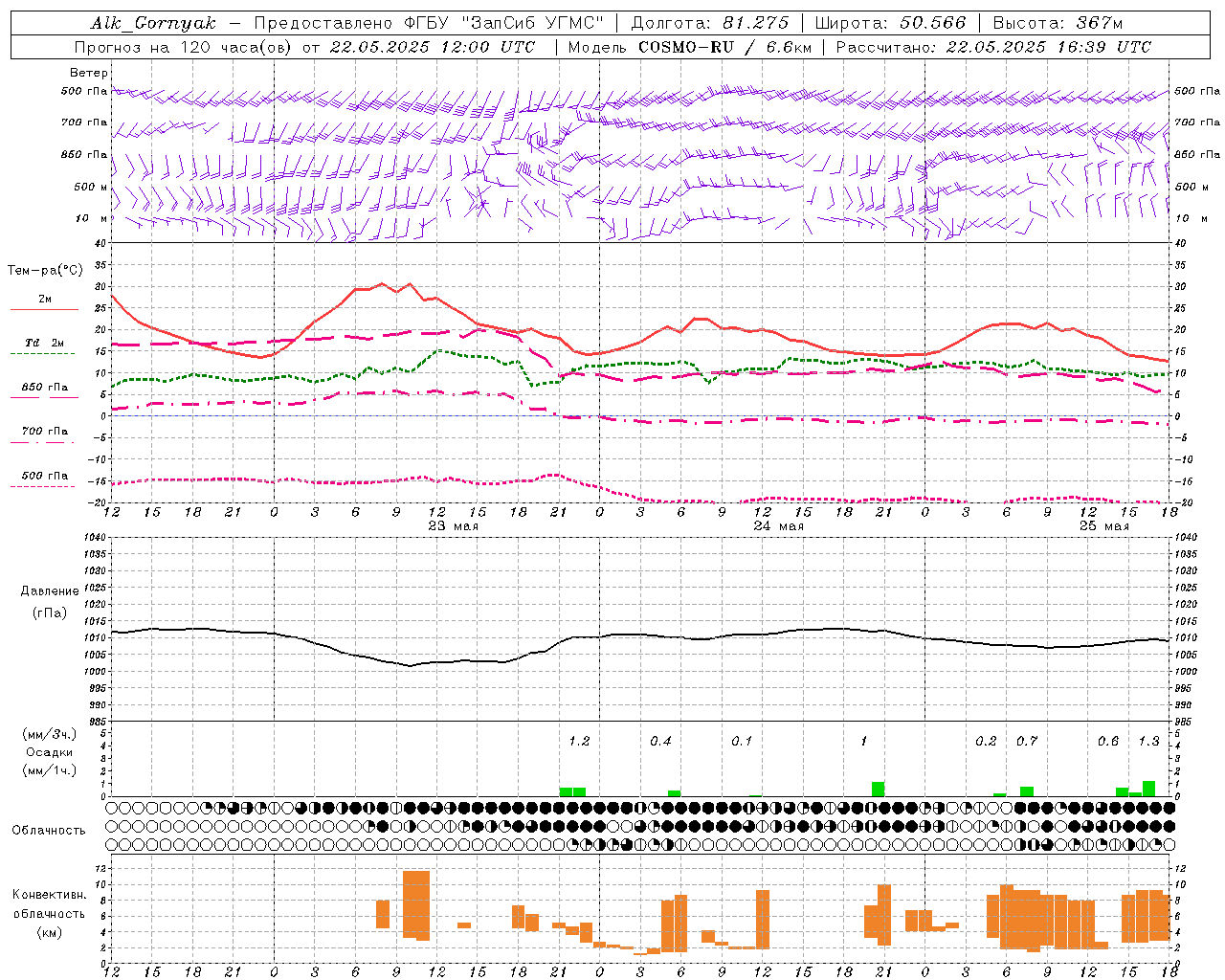Screen dimensions: 1225x980
Task: Click the 'Модель COSMO-RU / 6.6км' label
Action: (690, 47)
